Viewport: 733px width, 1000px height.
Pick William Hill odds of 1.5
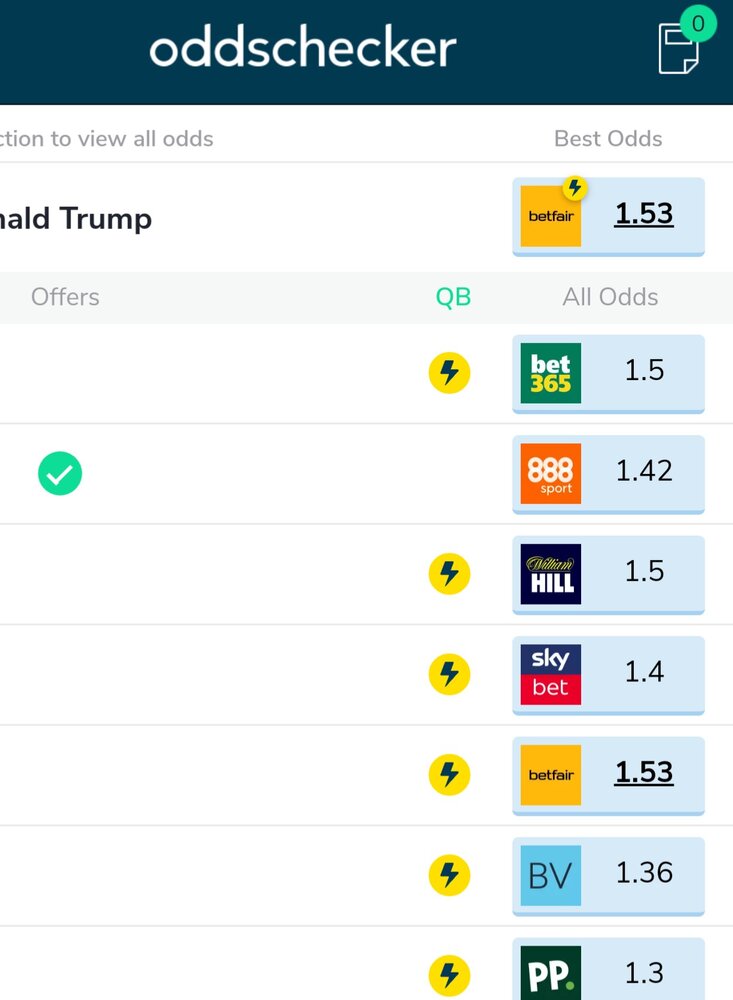point(608,573)
